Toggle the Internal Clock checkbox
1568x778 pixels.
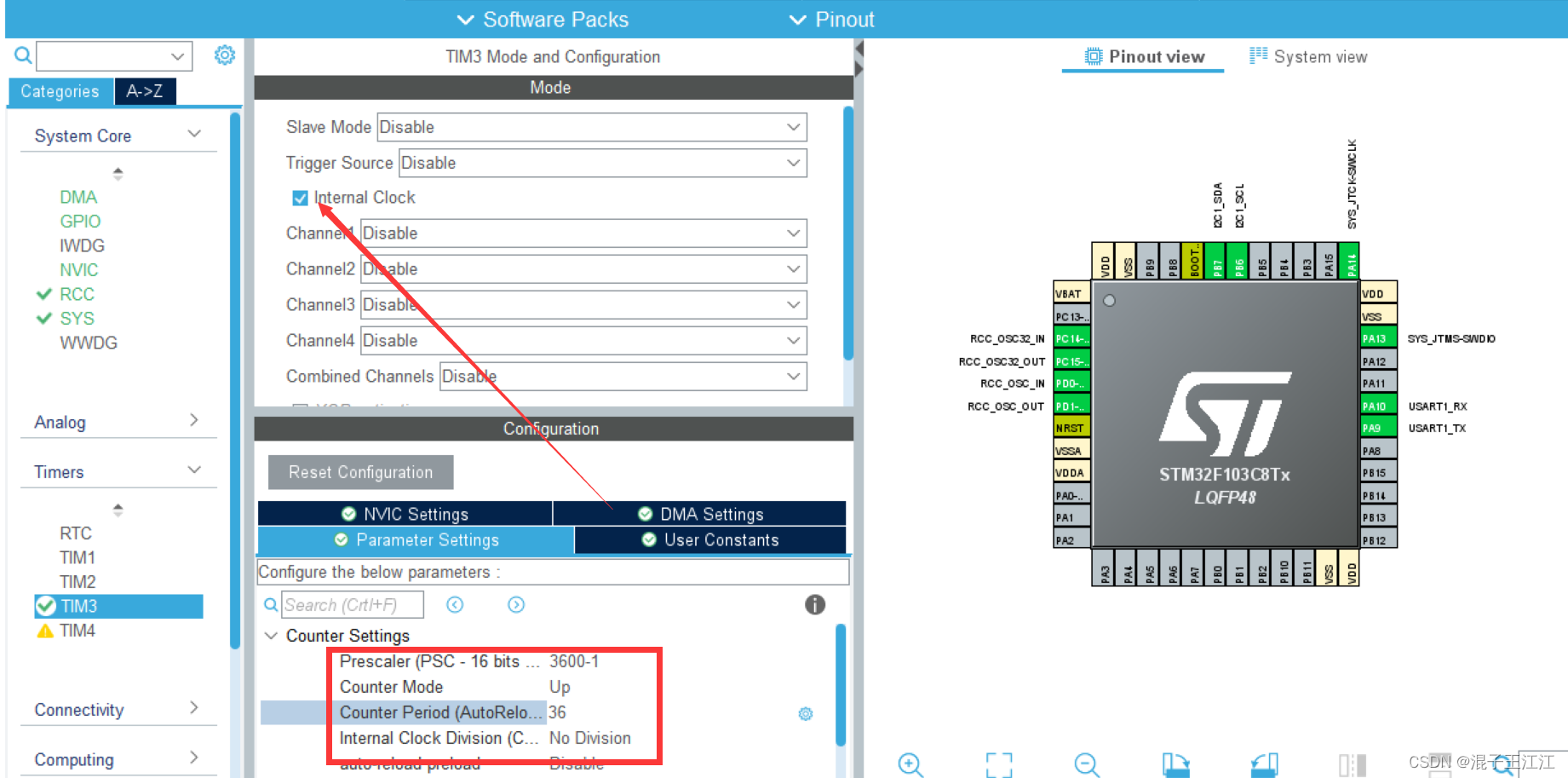click(300, 198)
